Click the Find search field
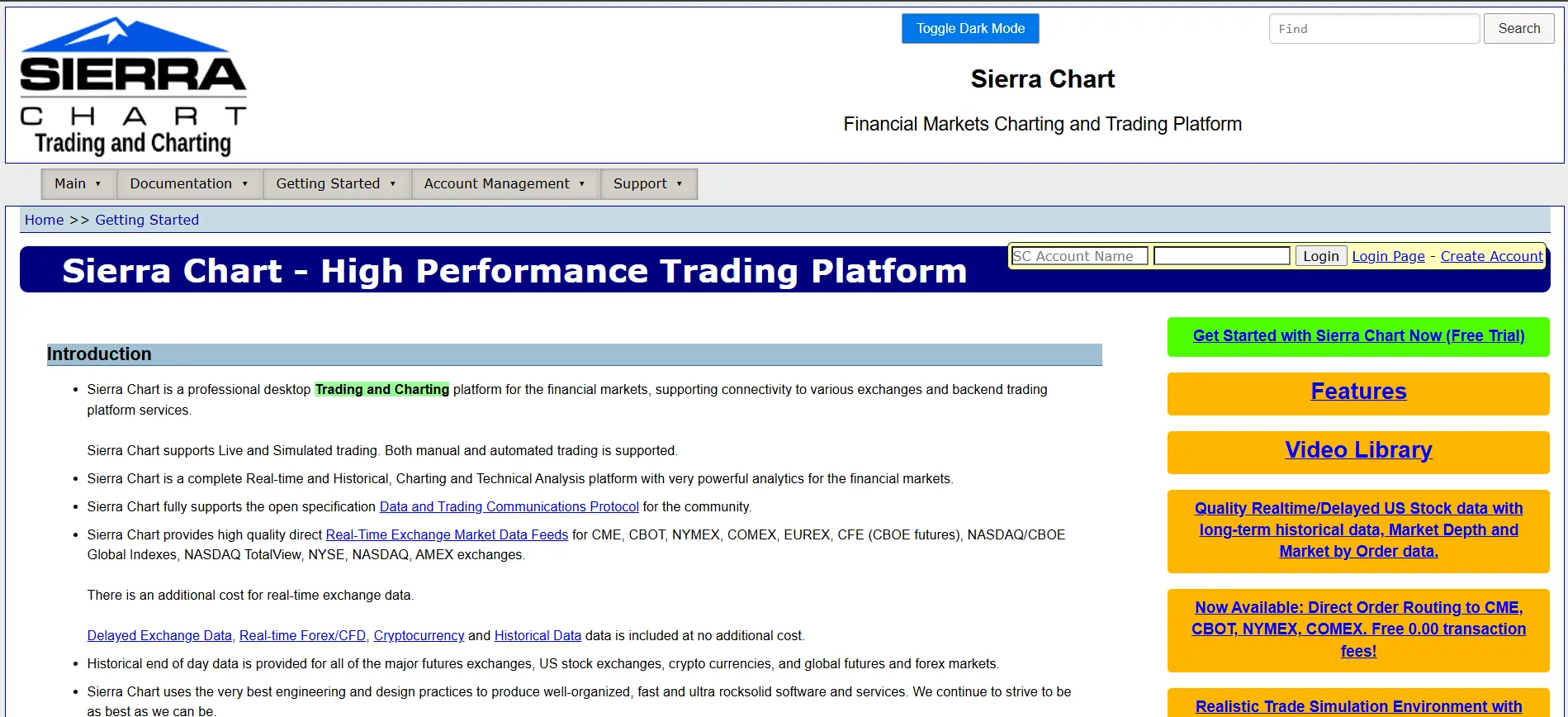The height and width of the screenshot is (717, 1568). tap(1374, 29)
